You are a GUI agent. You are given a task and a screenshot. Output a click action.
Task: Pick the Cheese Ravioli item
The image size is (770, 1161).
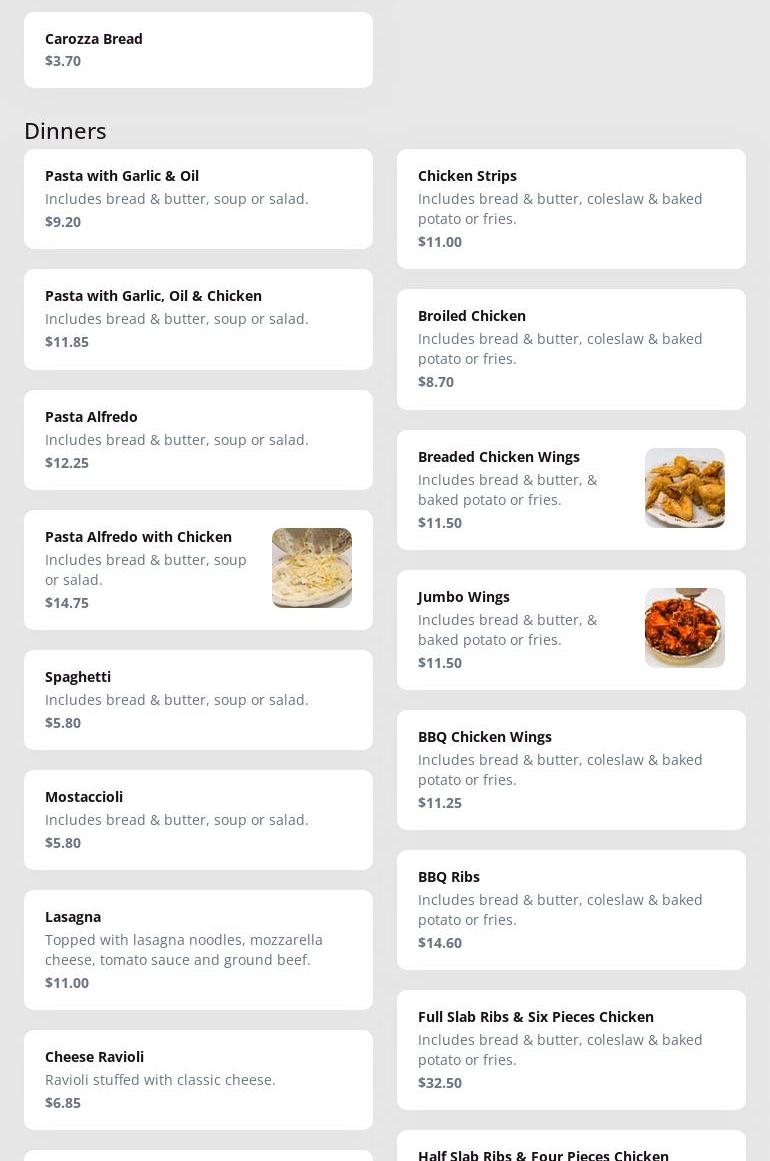[x=198, y=1080]
